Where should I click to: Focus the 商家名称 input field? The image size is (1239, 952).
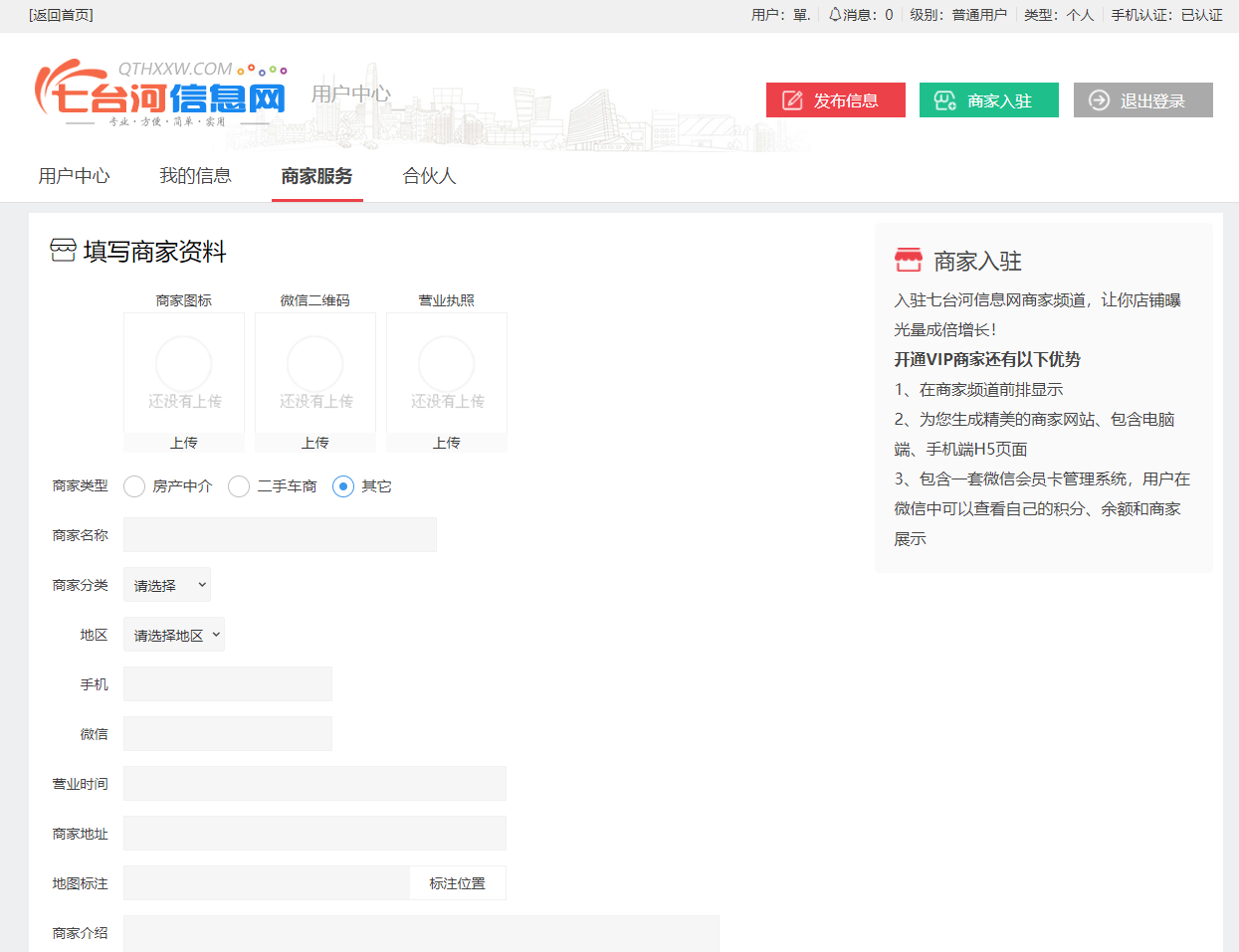coord(280,535)
